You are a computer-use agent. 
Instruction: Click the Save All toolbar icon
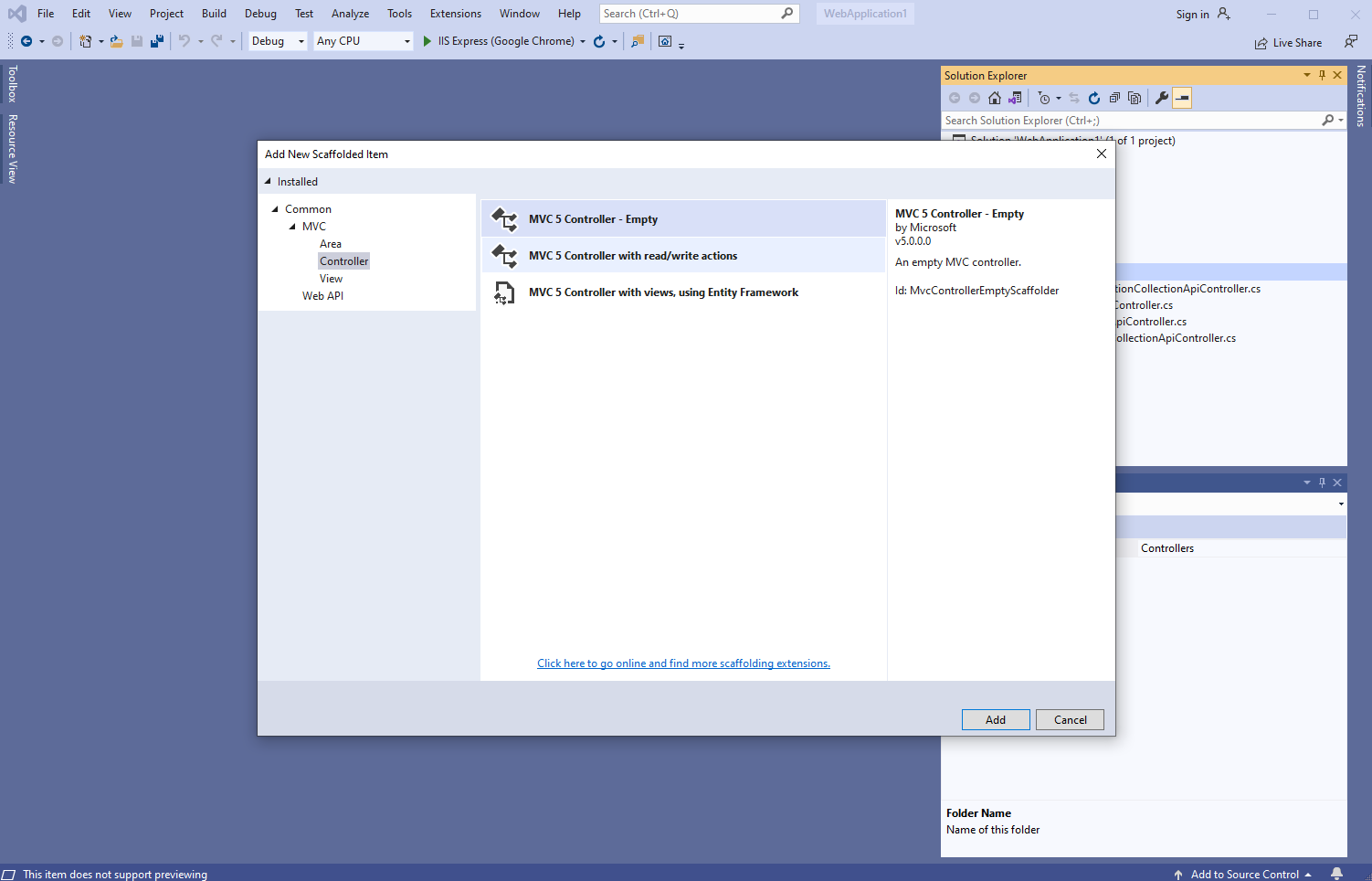coord(157,41)
